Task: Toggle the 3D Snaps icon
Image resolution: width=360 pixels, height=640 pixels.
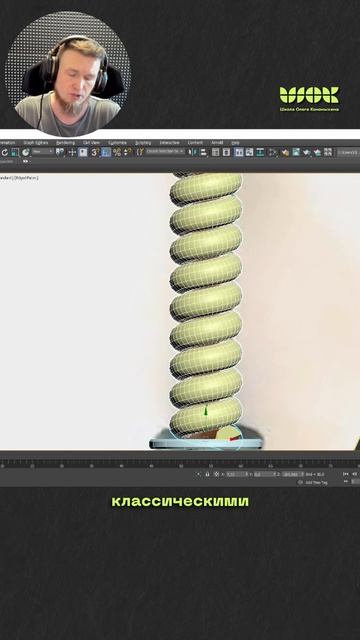Action: coord(94,152)
